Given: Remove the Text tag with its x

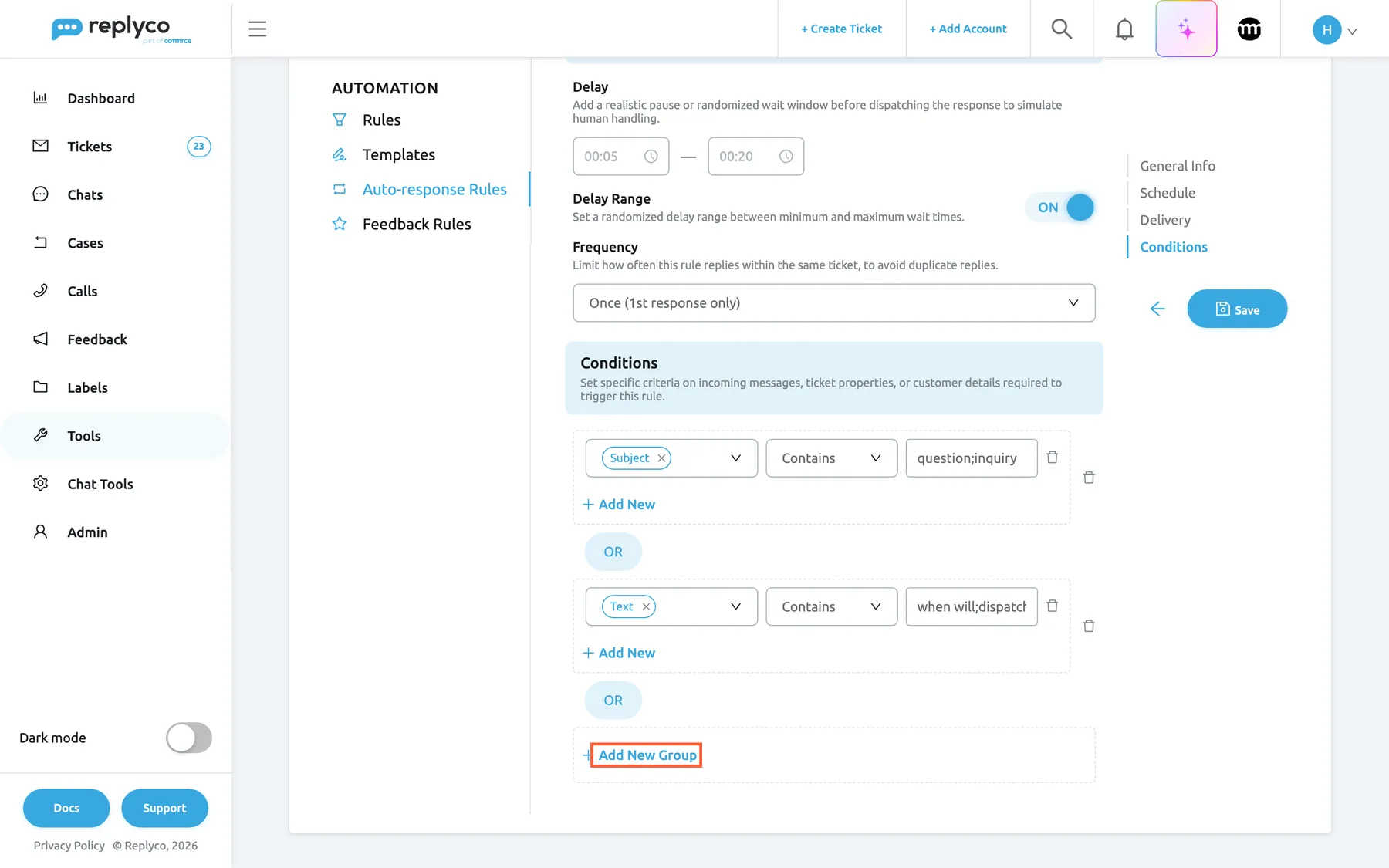Looking at the screenshot, I should coord(646,606).
